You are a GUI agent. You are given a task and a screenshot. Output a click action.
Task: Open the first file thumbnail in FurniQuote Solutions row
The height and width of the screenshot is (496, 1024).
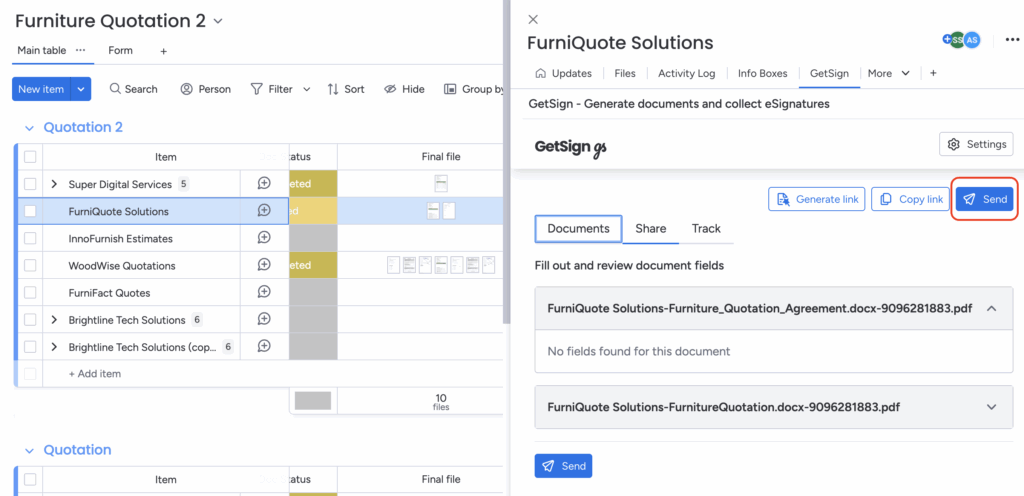pos(434,211)
